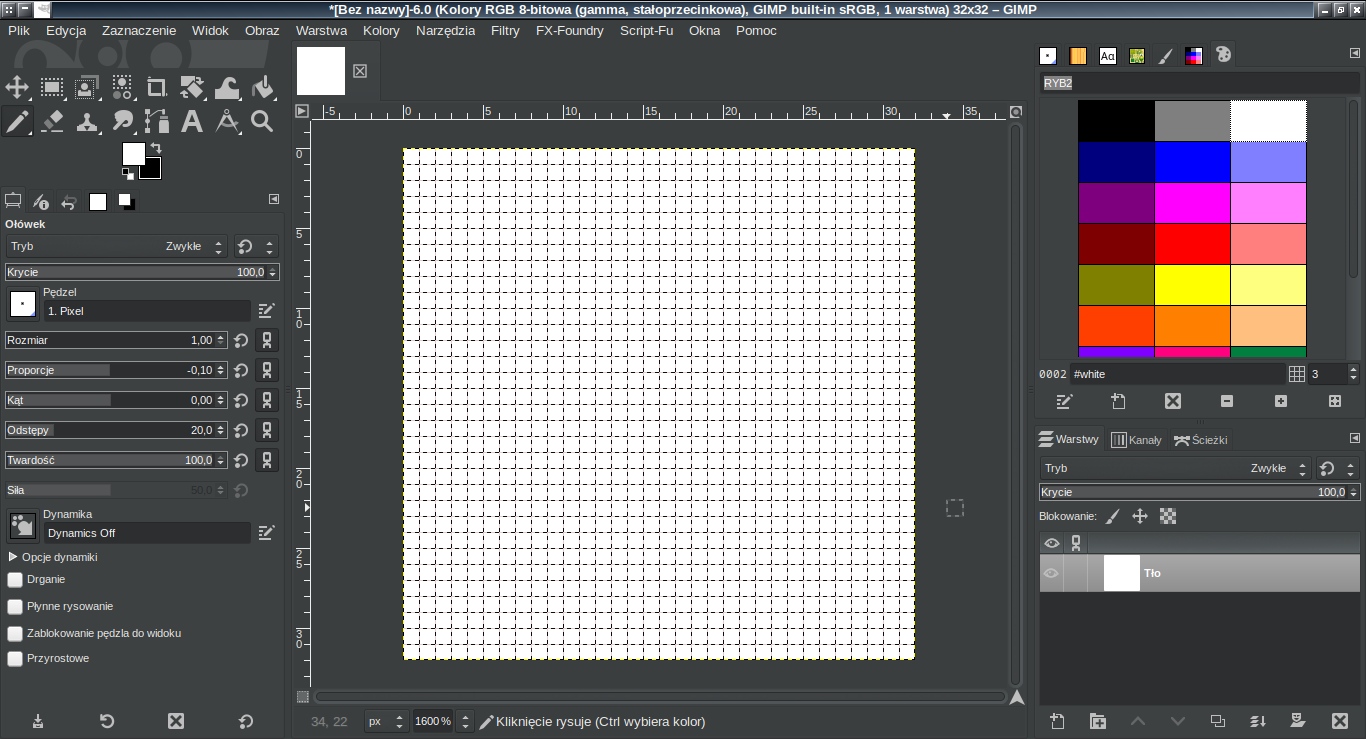Open the layer Tryb mode dropdown
This screenshot has width=1366, height=739.
[1174, 468]
